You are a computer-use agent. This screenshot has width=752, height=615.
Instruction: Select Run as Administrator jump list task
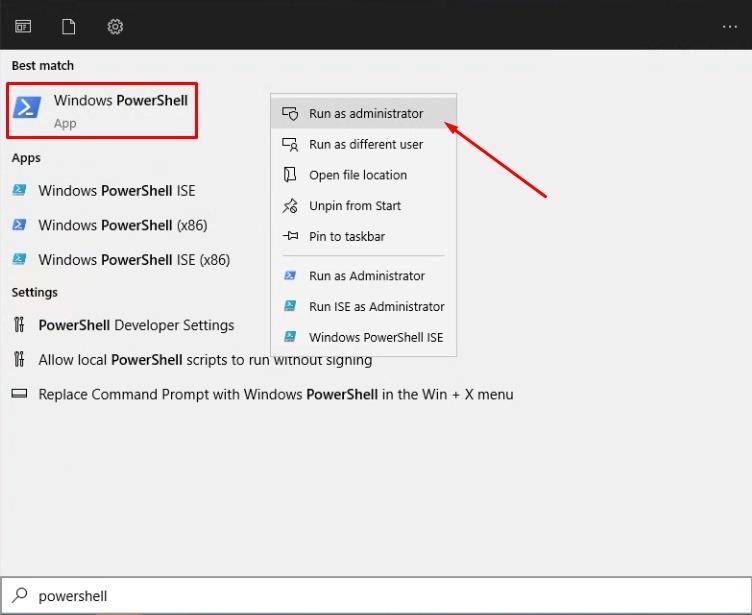point(364,275)
